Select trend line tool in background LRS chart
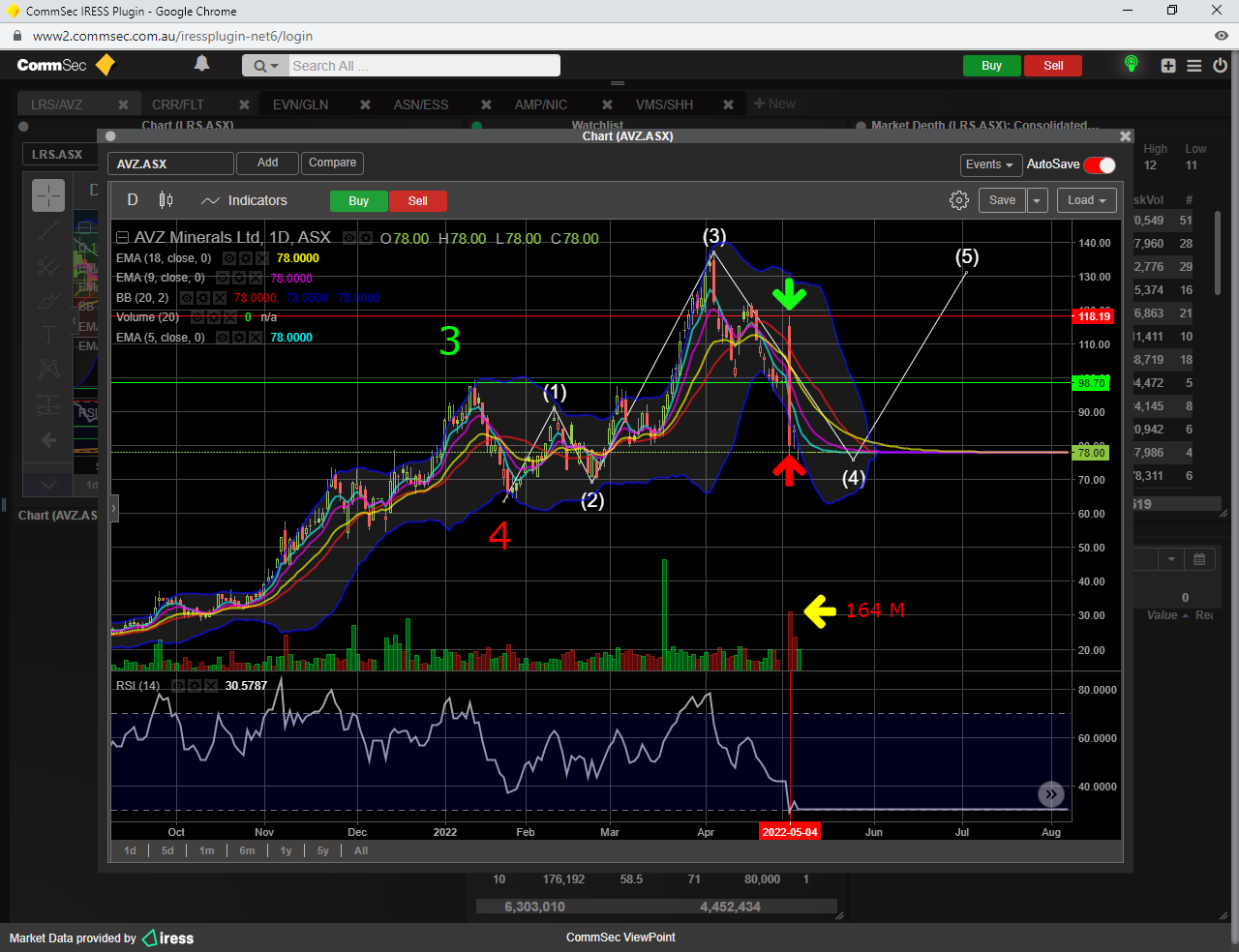 (x=48, y=231)
